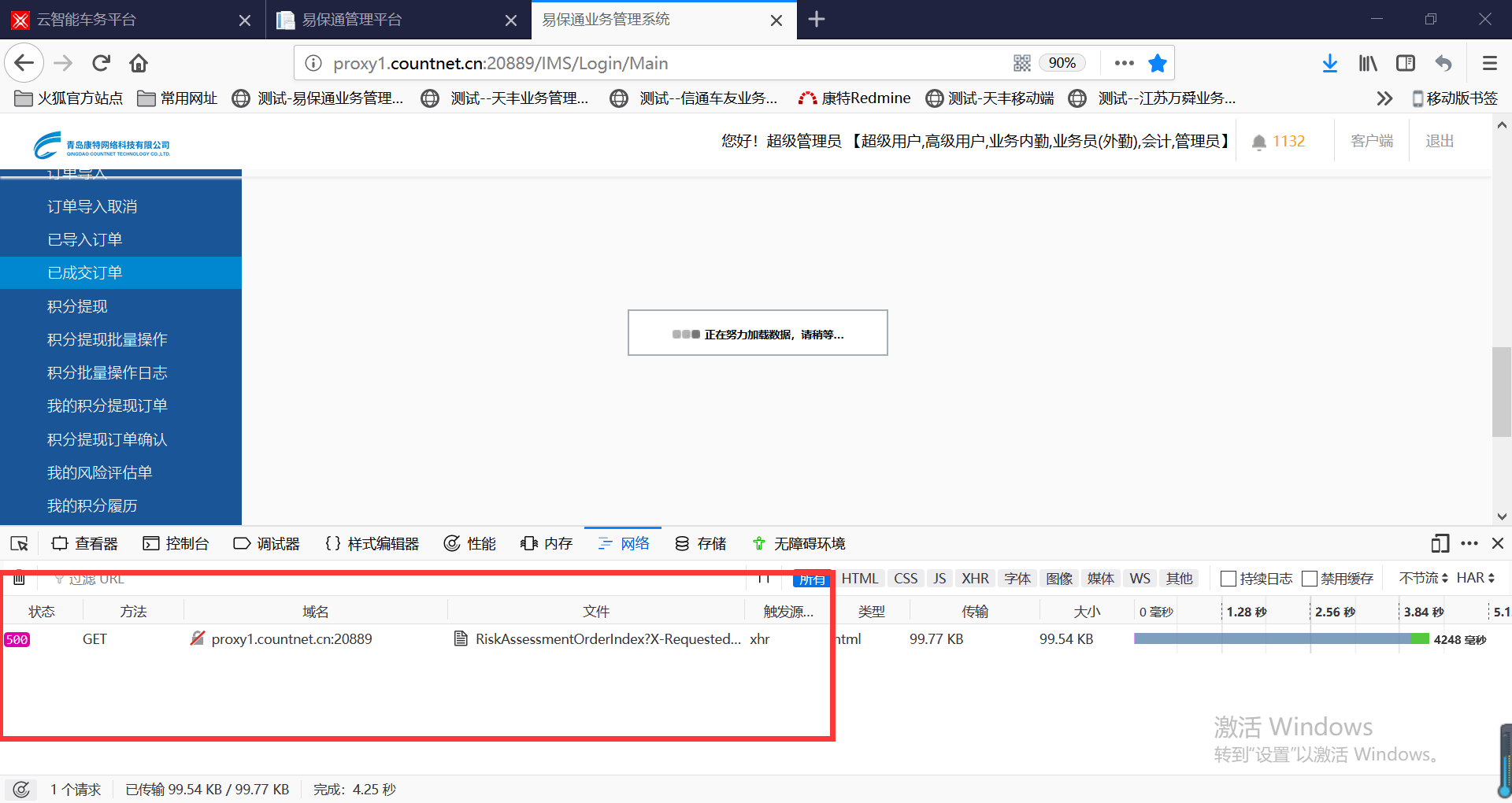Open the 不节流 throttling dropdown
This screenshot has width=1512, height=803.
1423,579
